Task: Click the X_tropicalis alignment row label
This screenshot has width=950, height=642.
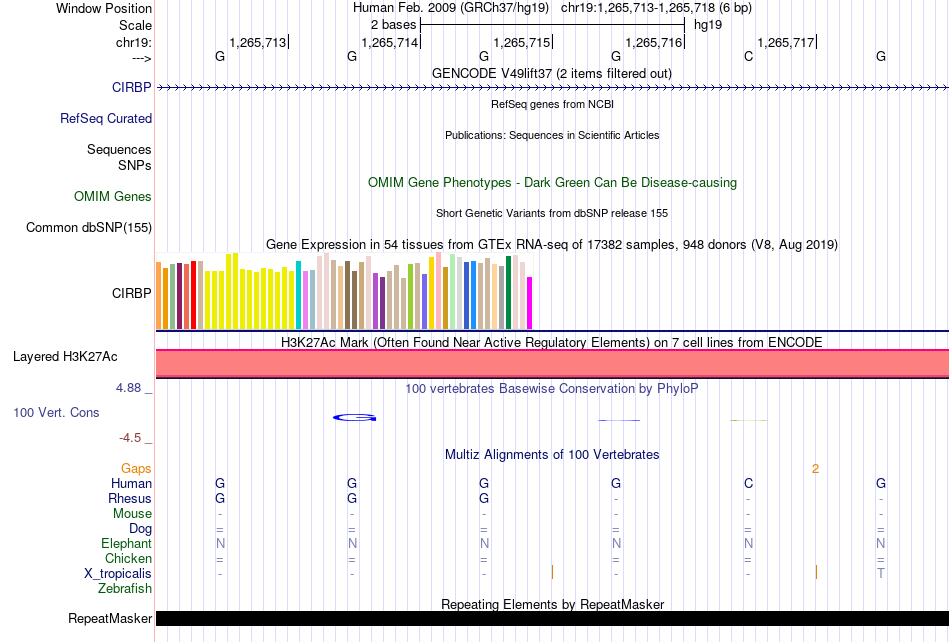Action: (118, 574)
